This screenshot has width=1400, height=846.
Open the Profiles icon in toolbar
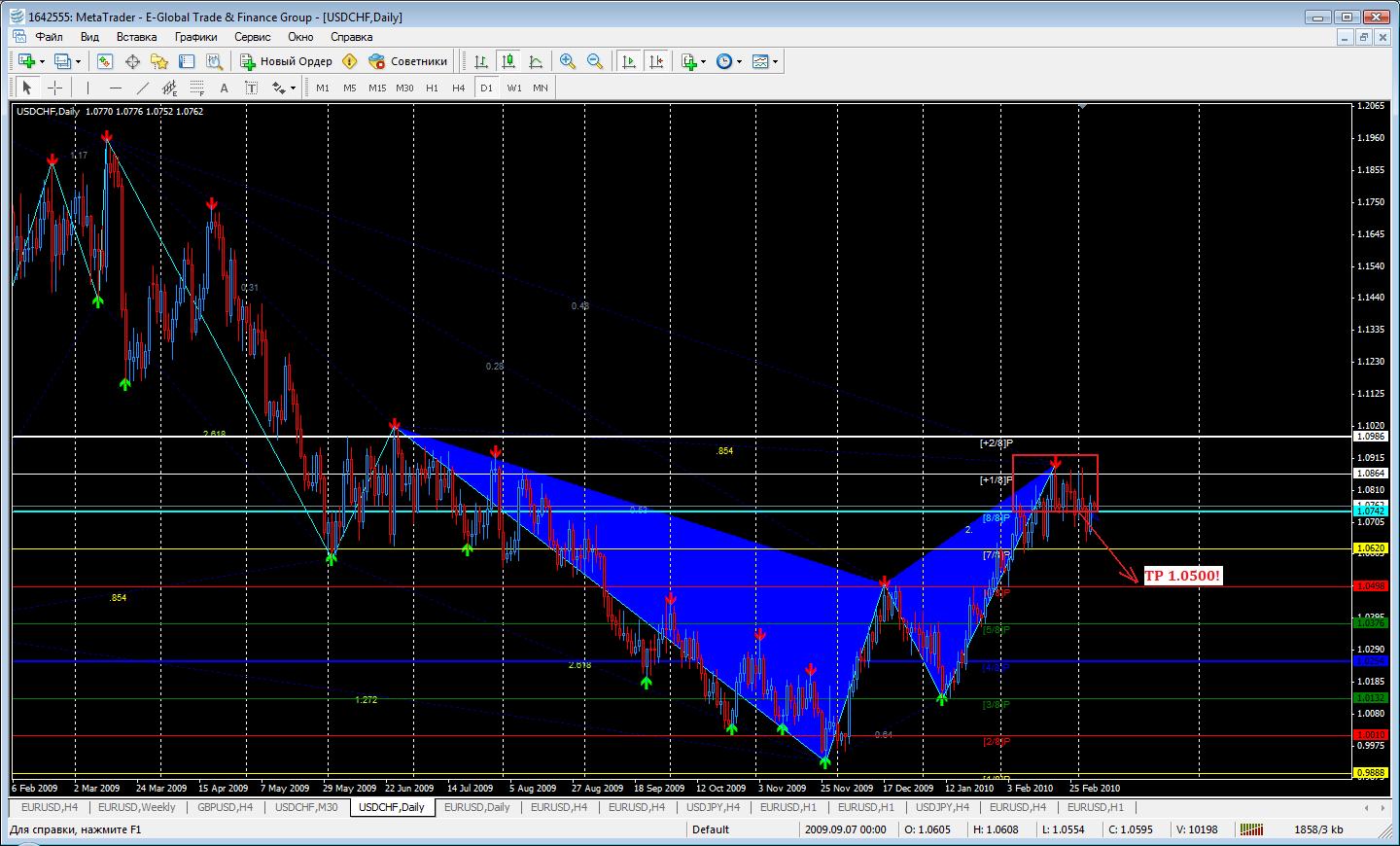63,61
